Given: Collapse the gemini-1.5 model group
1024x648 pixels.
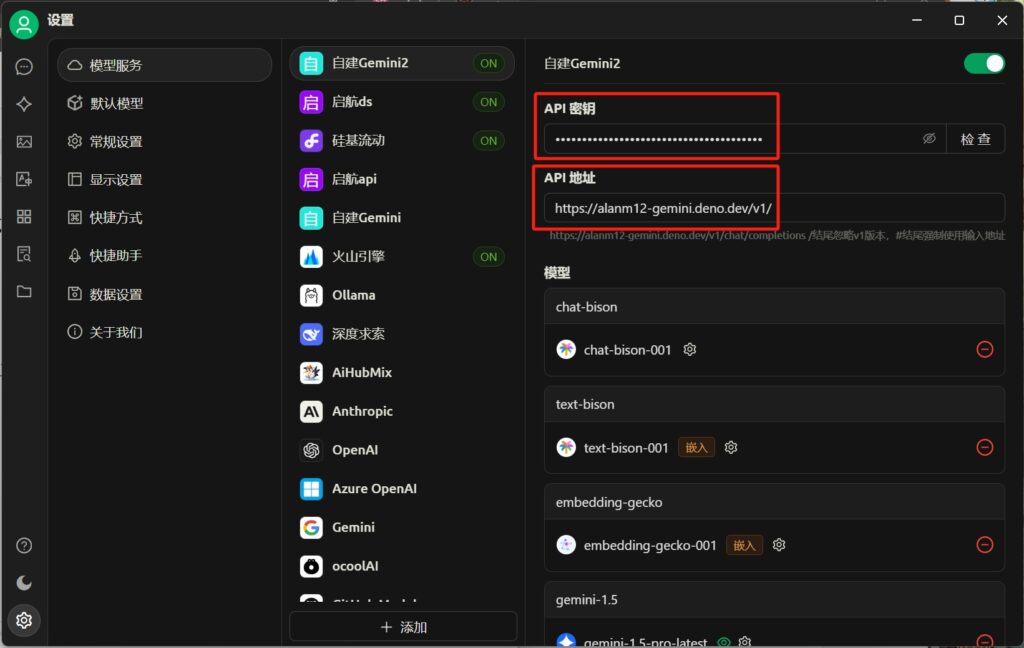Looking at the screenshot, I should (774, 600).
